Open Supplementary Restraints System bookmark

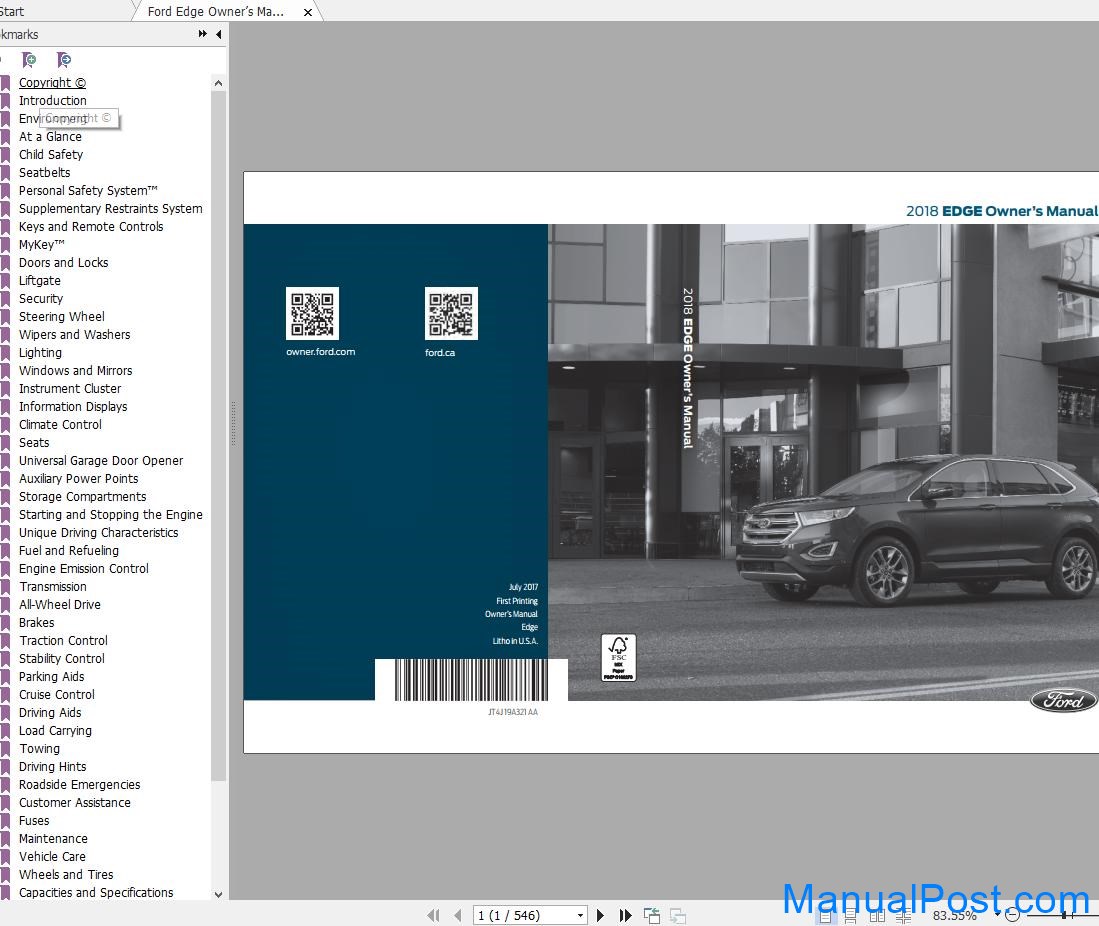pyautogui.click(x=111, y=209)
